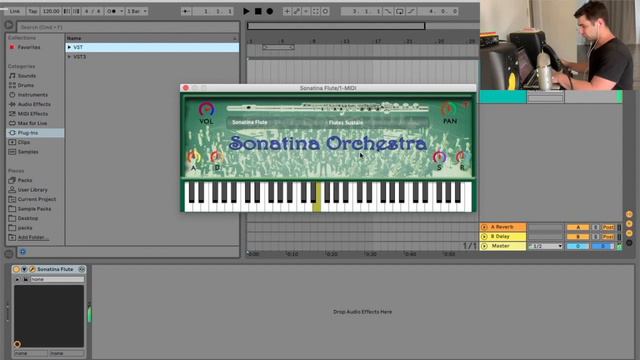Click the Tap tempo button
Viewport: 640px width, 360px height.
[33, 11]
